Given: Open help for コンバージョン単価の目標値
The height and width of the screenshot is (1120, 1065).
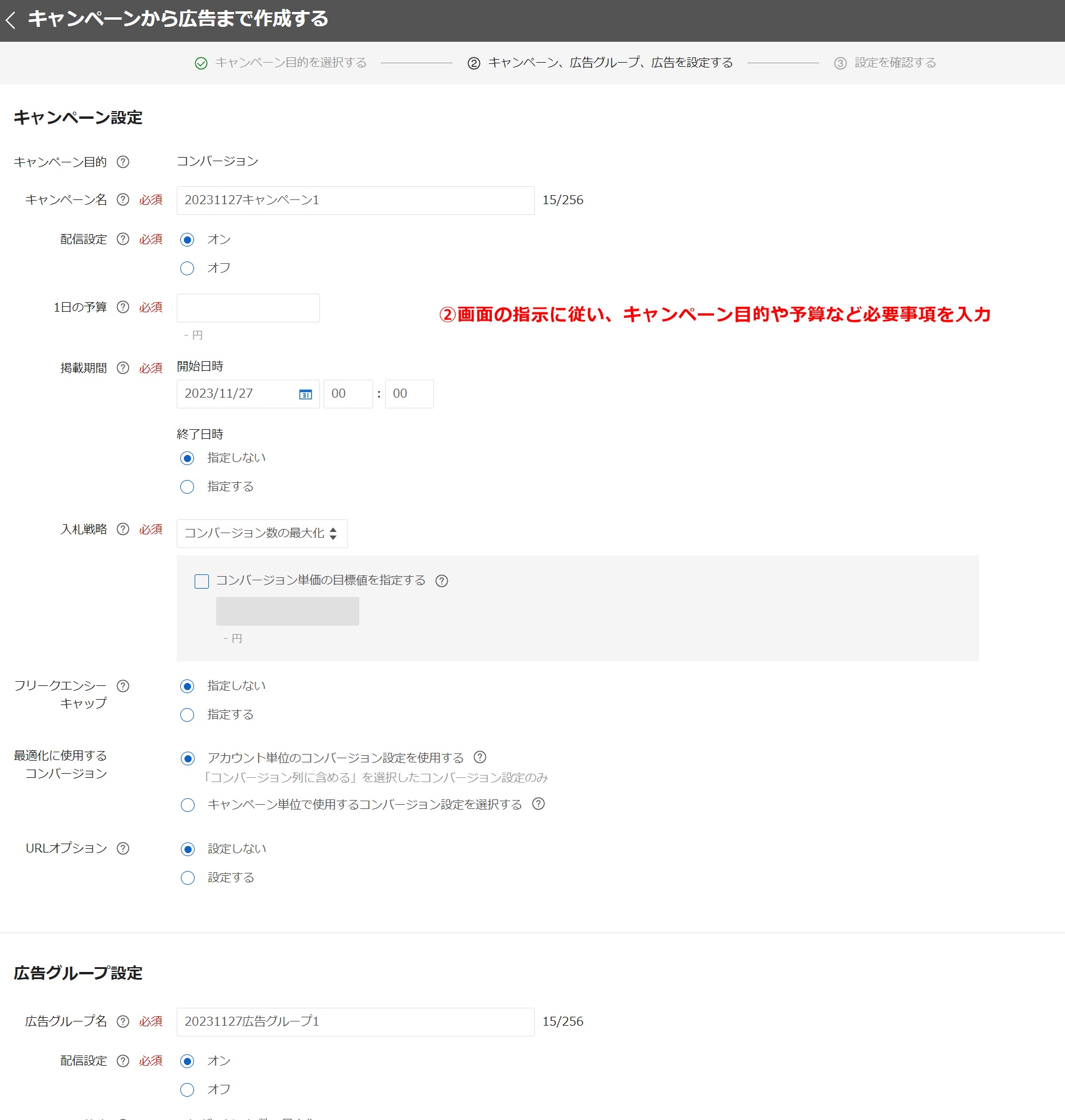Looking at the screenshot, I should (442, 580).
